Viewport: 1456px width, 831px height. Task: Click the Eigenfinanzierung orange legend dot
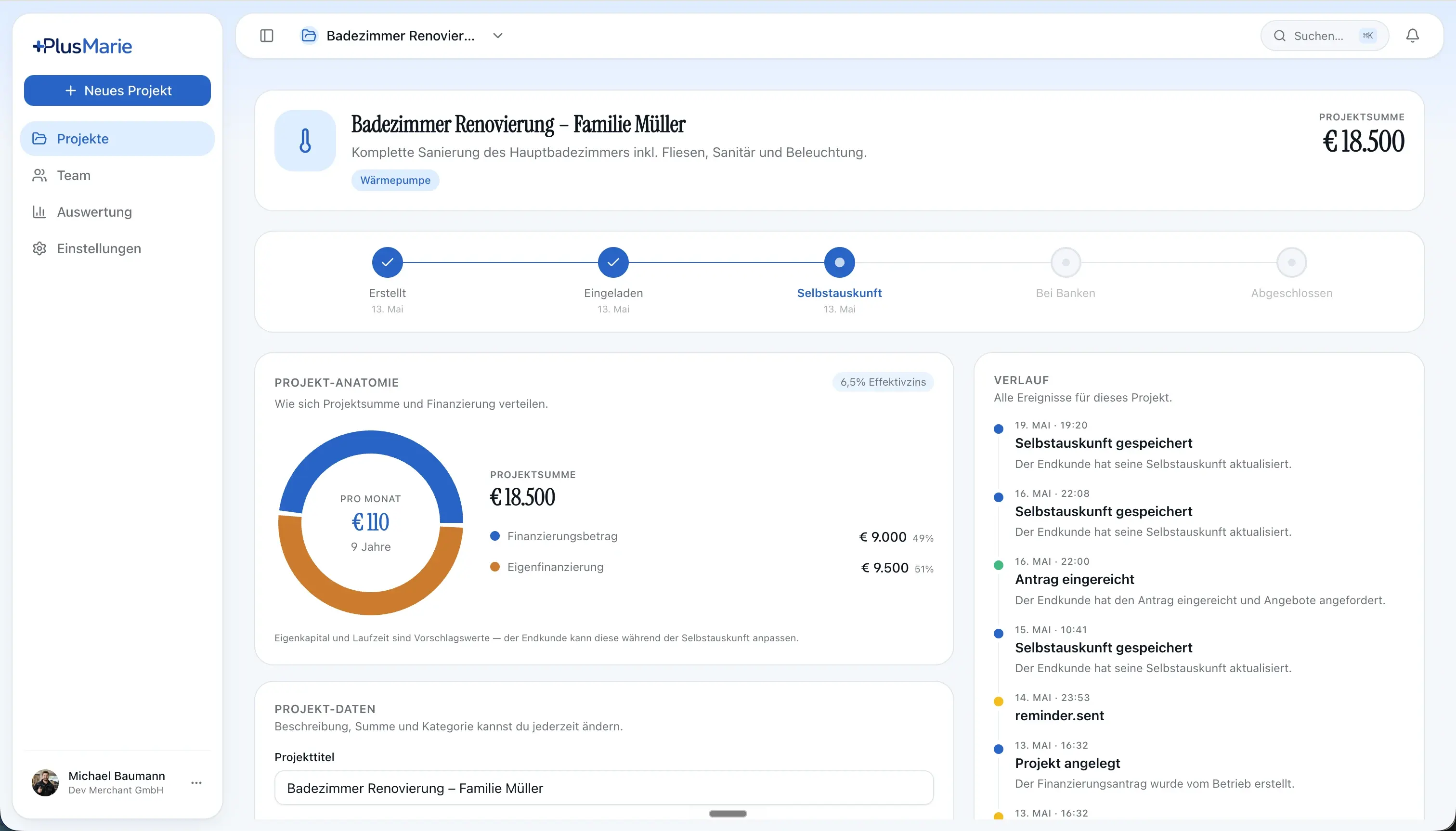point(495,567)
